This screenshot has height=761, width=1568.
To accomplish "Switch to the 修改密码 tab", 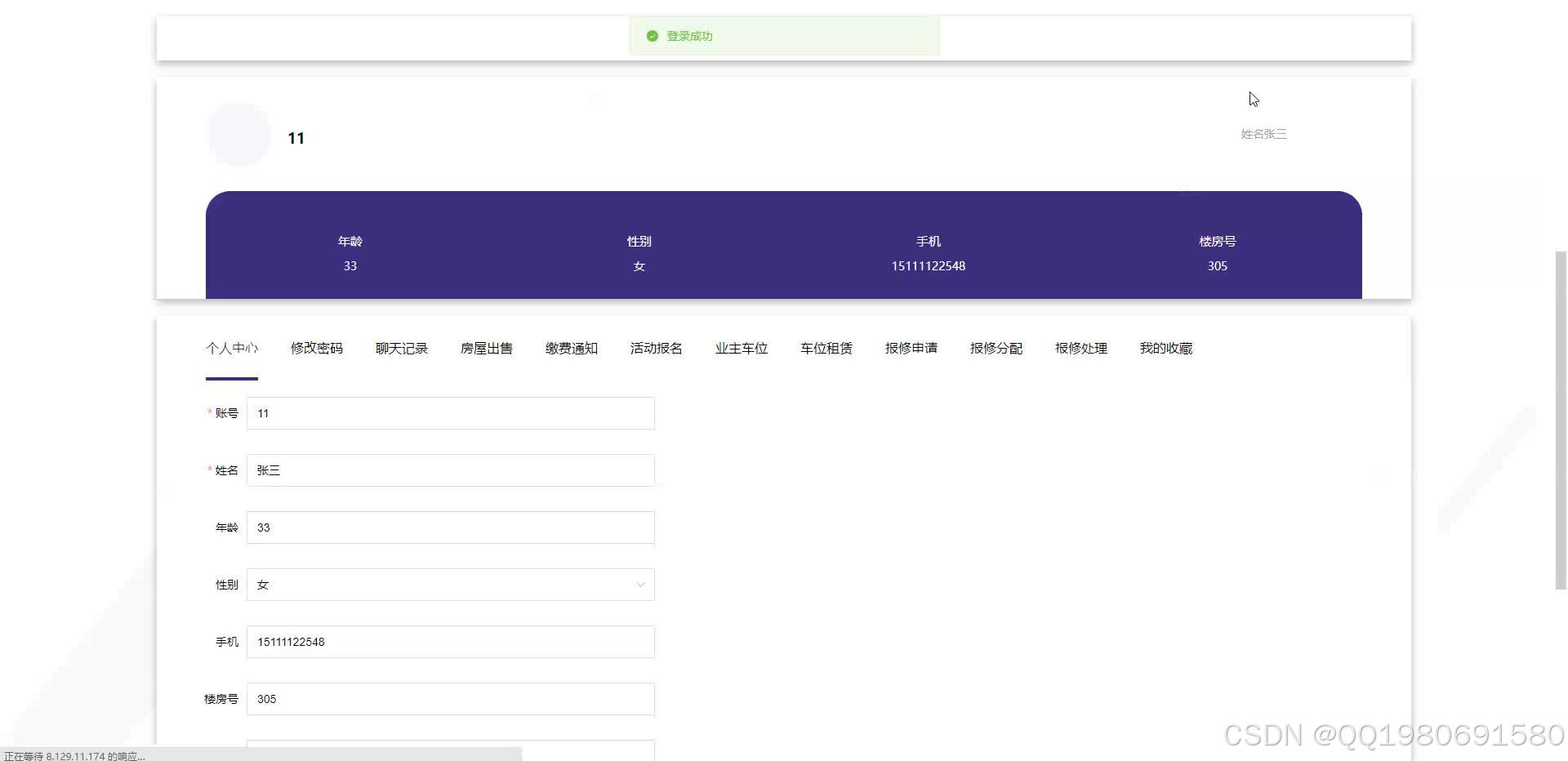I will click(317, 349).
